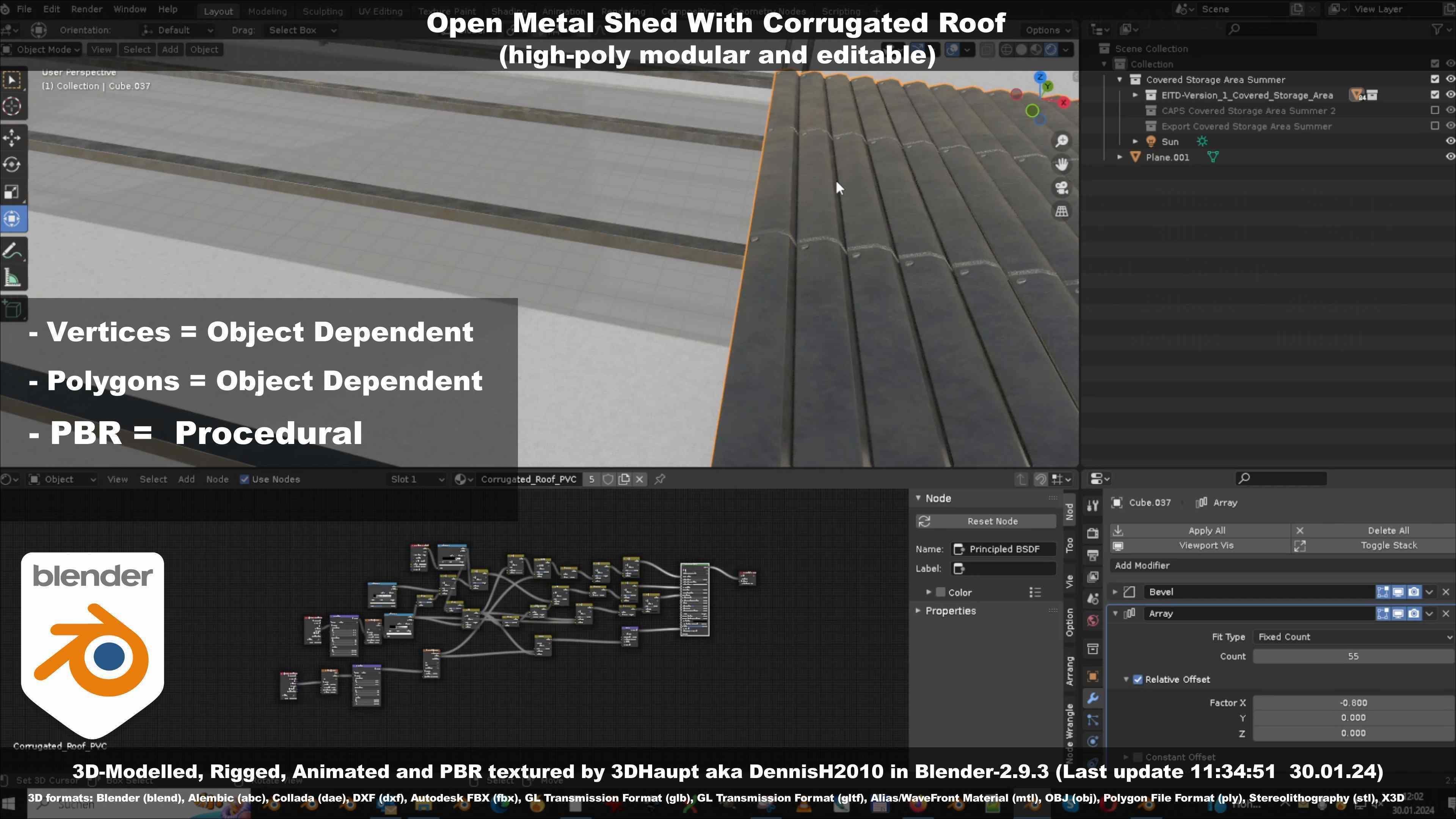Viewport: 1456px width, 819px height.
Task: Switch to the UV Editing workspace tab
Action: point(380,11)
